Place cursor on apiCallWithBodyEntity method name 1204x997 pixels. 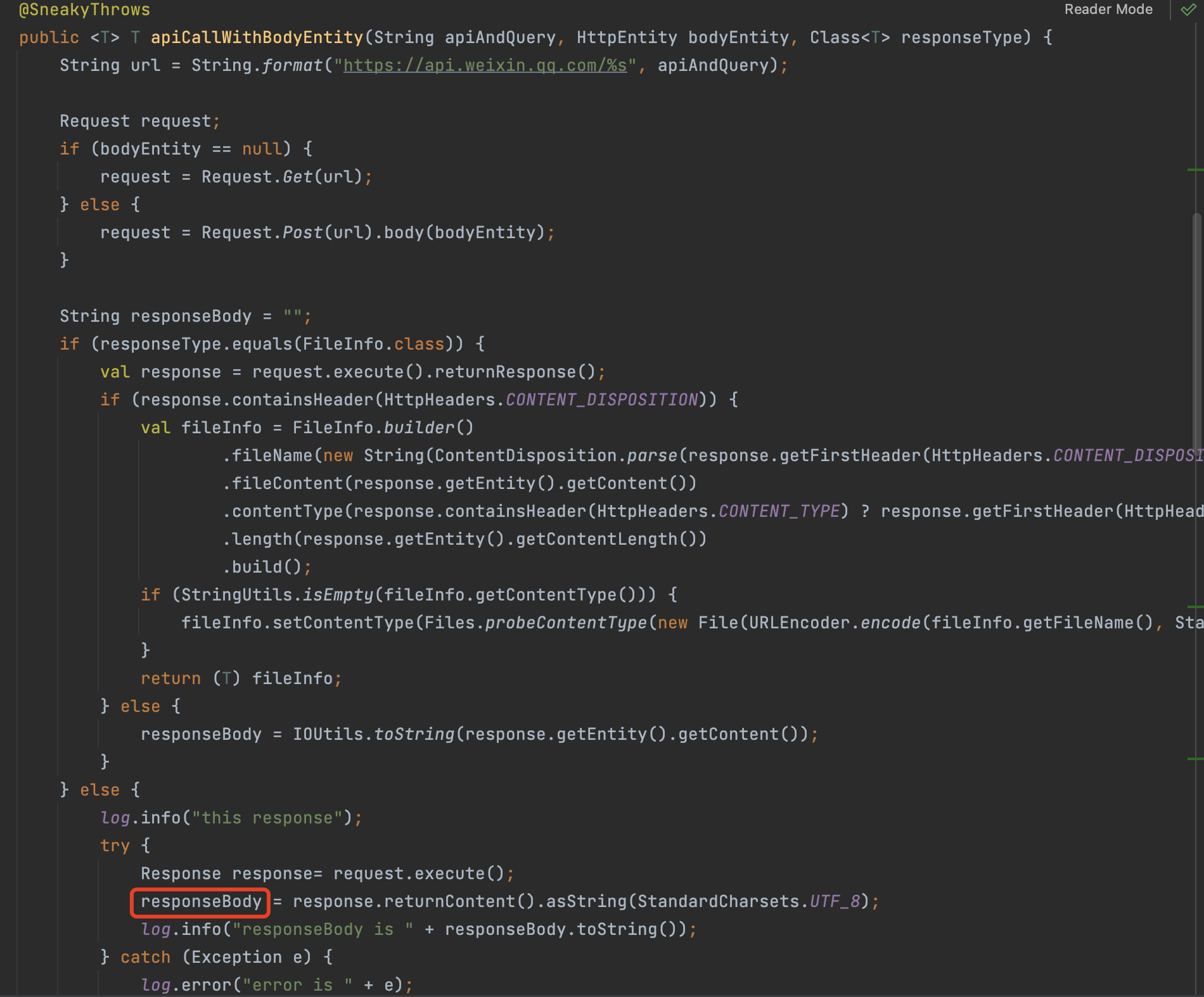point(257,37)
